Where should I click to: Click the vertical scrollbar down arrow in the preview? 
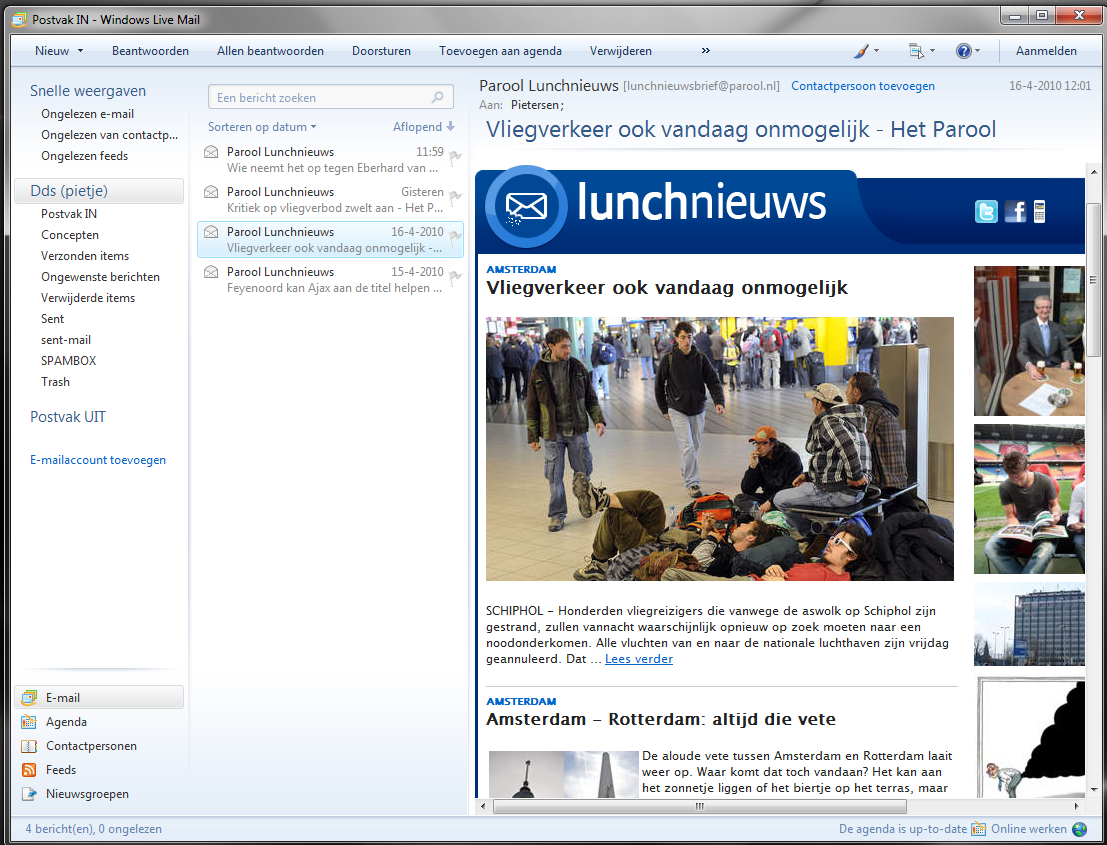[1094, 789]
